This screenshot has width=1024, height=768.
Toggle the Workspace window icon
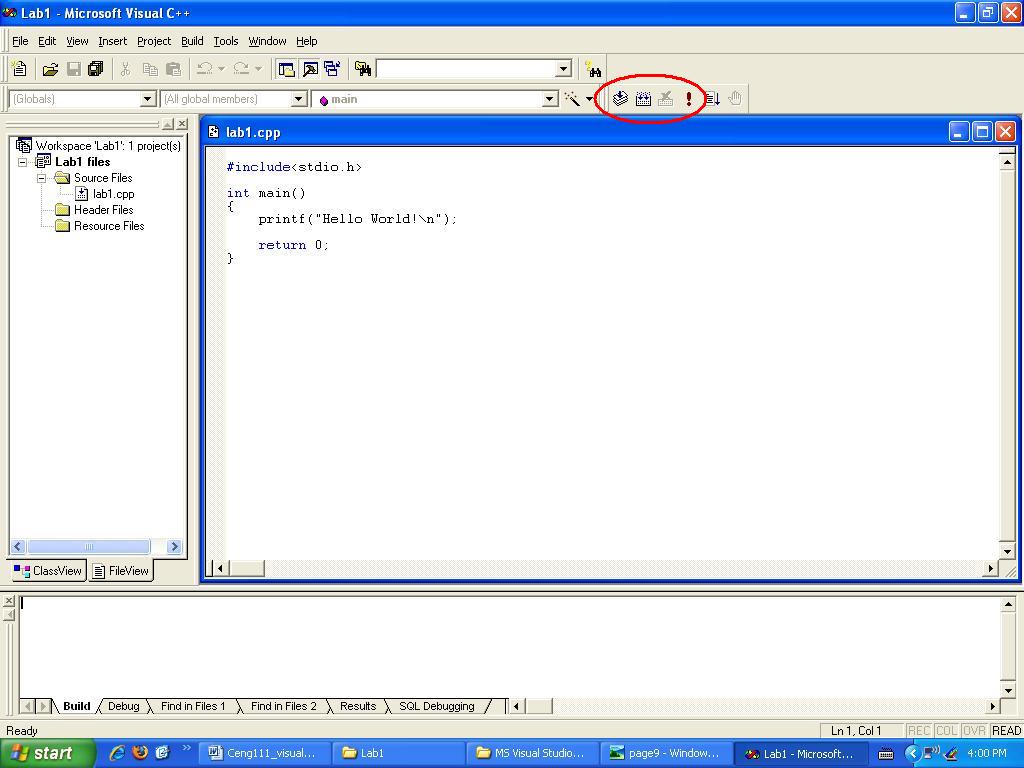(x=287, y=69)
